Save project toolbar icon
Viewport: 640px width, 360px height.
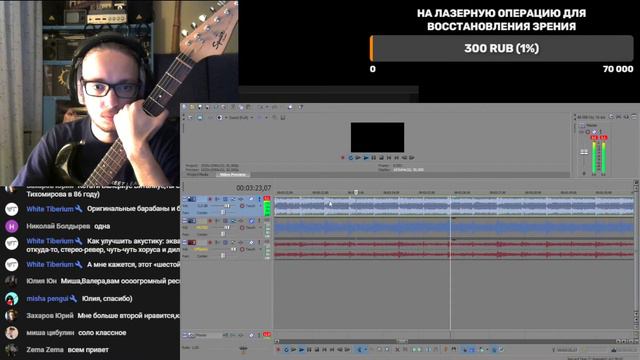coord(200,107)
